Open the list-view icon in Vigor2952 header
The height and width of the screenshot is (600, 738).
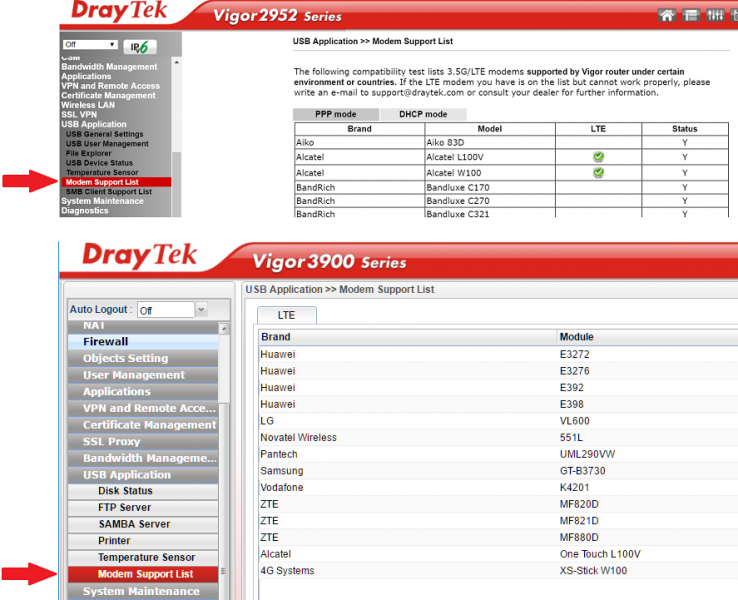pos(690,16)
